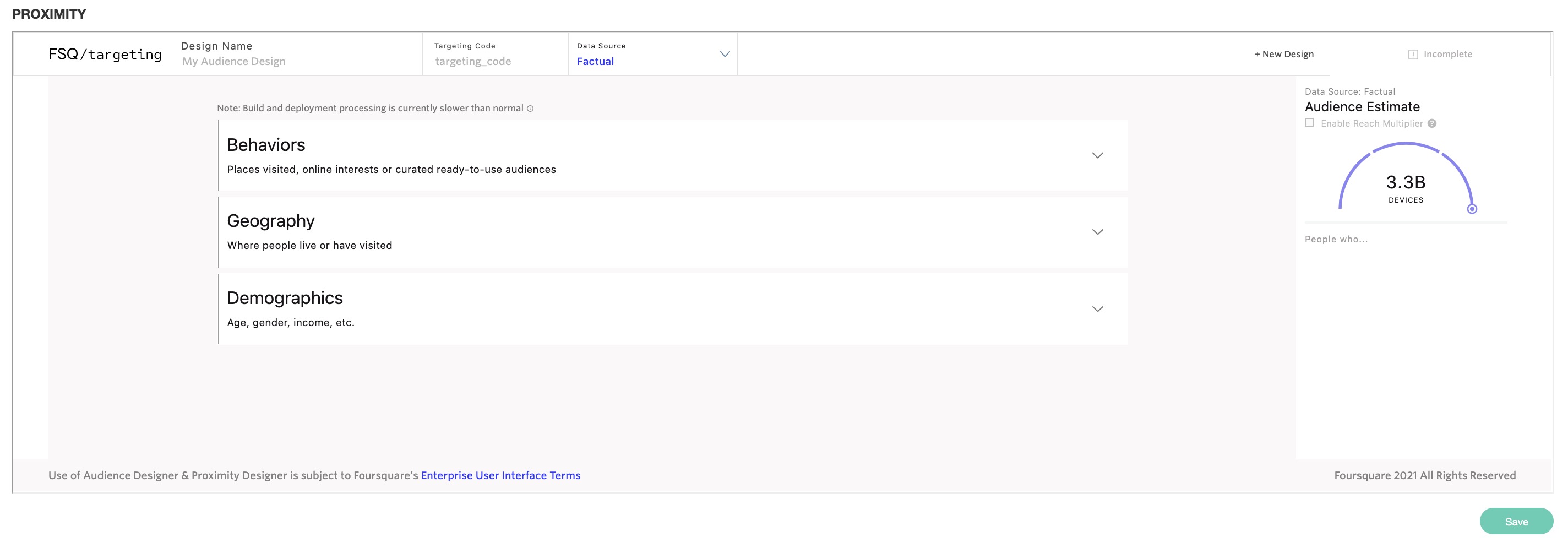Click the Behaviors section heading
This screenshot has height=542, width=1568.
(x=266, y=145)
